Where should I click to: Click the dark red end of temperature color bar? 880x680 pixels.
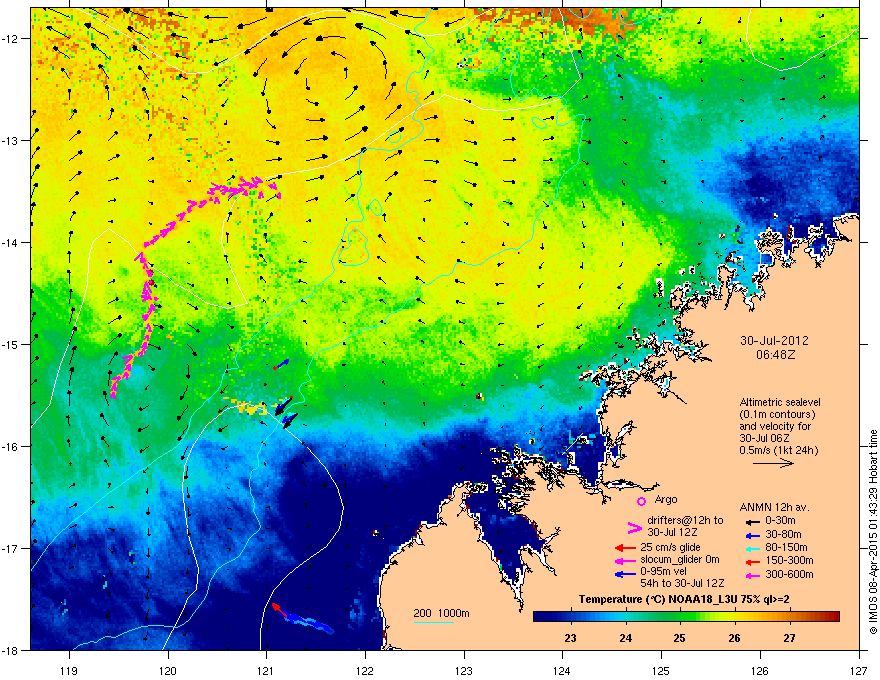(x=833, y=617)
